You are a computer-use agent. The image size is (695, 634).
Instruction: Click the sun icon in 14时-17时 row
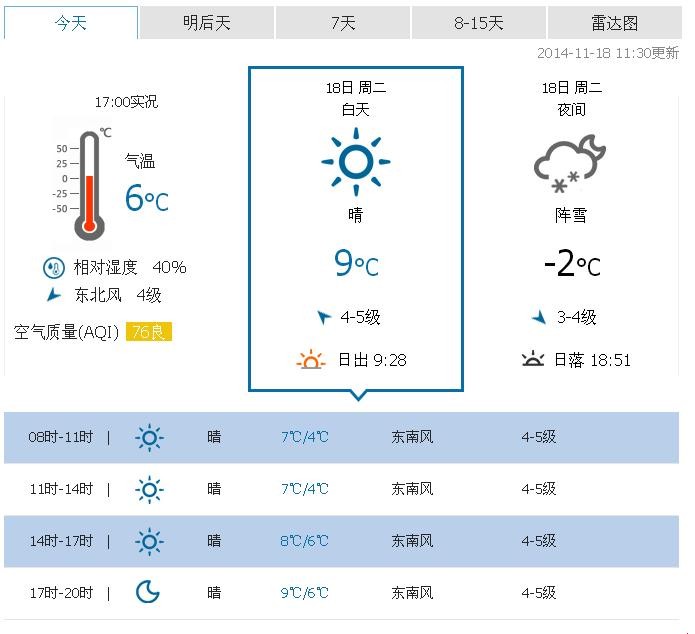(149, 541)
